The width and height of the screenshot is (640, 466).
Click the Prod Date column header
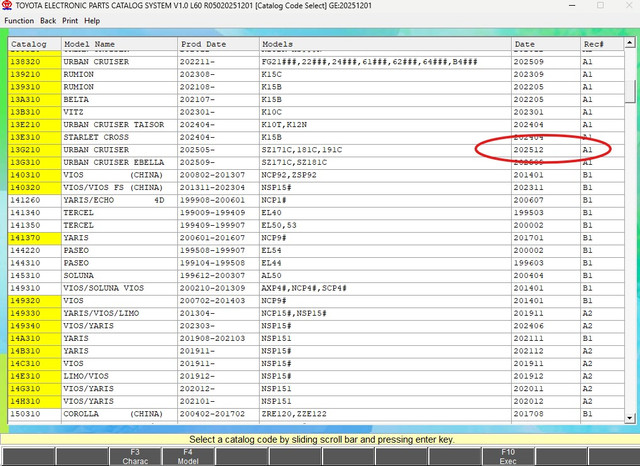(218, 44)
